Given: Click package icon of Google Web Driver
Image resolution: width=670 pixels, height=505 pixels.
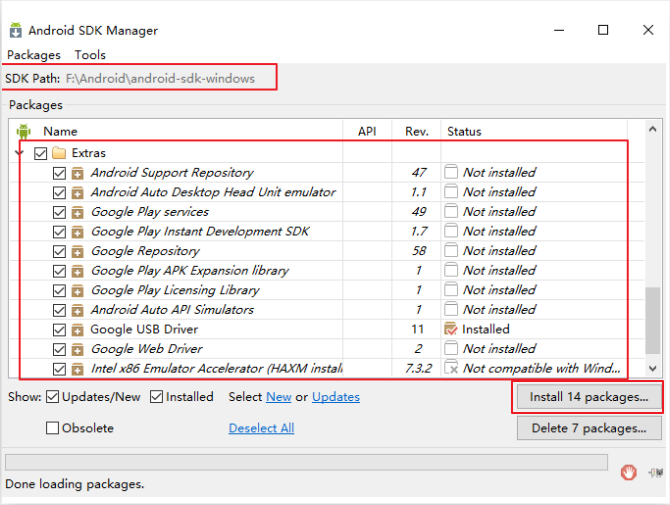Looking at the screenshot, I should (x=77, y=349).
